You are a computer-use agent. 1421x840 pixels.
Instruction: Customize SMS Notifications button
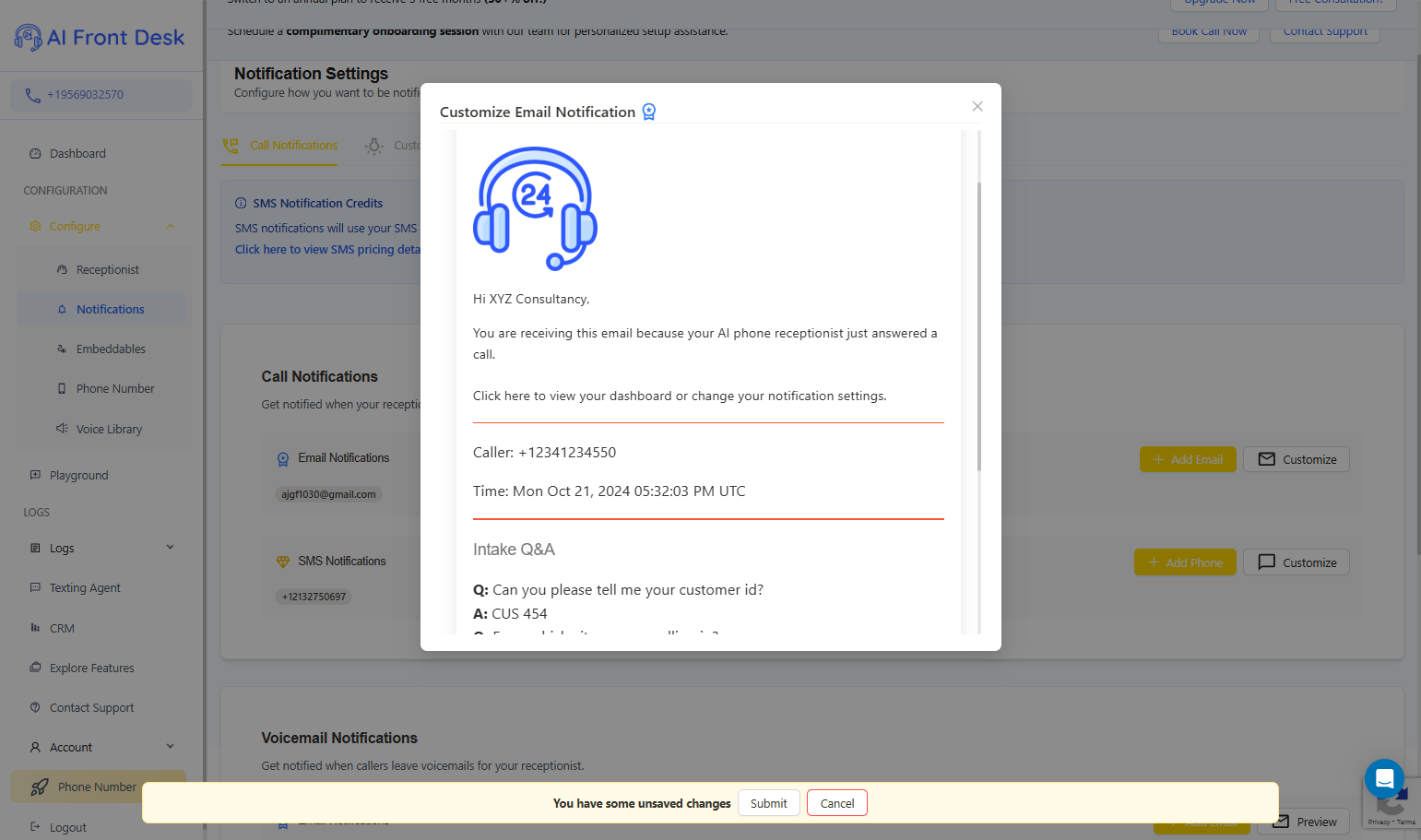click(x=1297, y=563)
